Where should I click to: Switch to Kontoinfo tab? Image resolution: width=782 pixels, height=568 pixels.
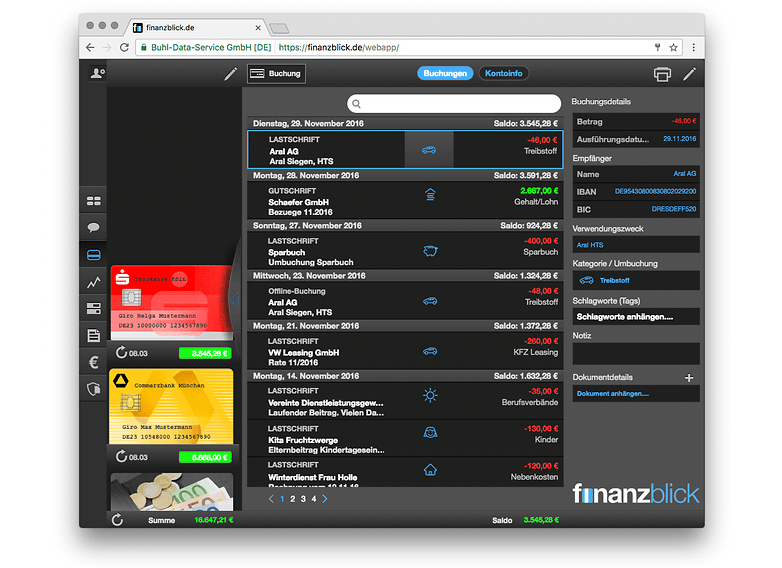coord(504,73)
